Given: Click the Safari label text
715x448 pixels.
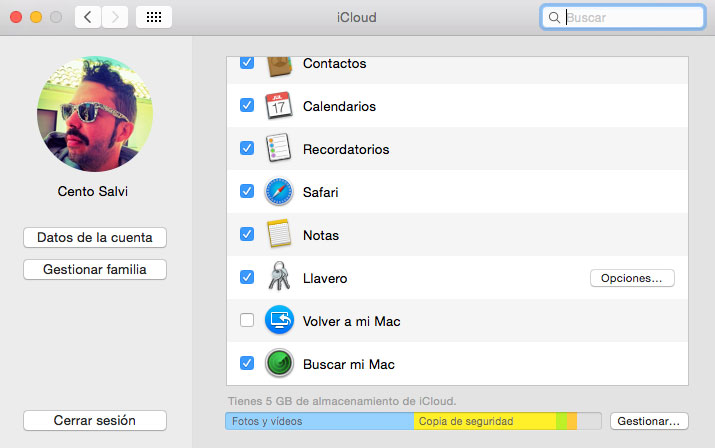Looking at the screenshot, I should [321, 192].
